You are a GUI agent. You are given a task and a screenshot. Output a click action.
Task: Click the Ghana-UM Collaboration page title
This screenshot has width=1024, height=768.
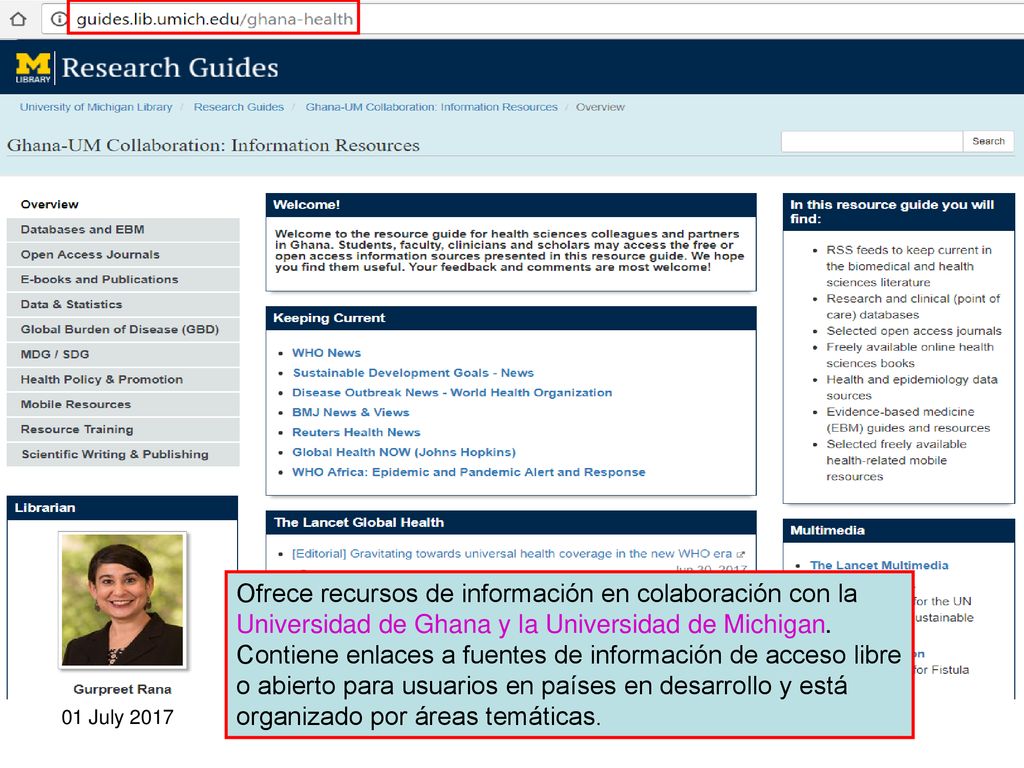(x=214, y=145)
